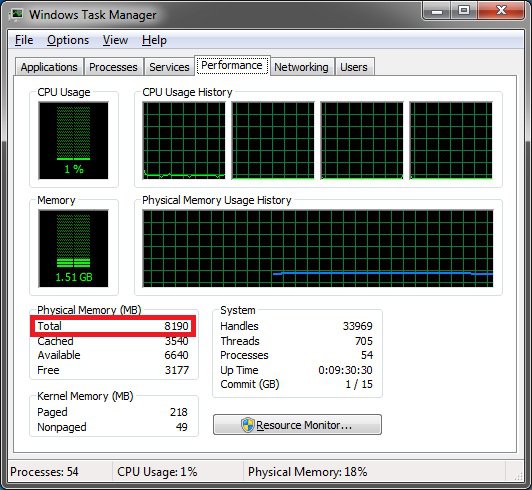Screen dimensions: 532x490
Task: Switch to the Networking tab
Action: [x=301, y=67]
